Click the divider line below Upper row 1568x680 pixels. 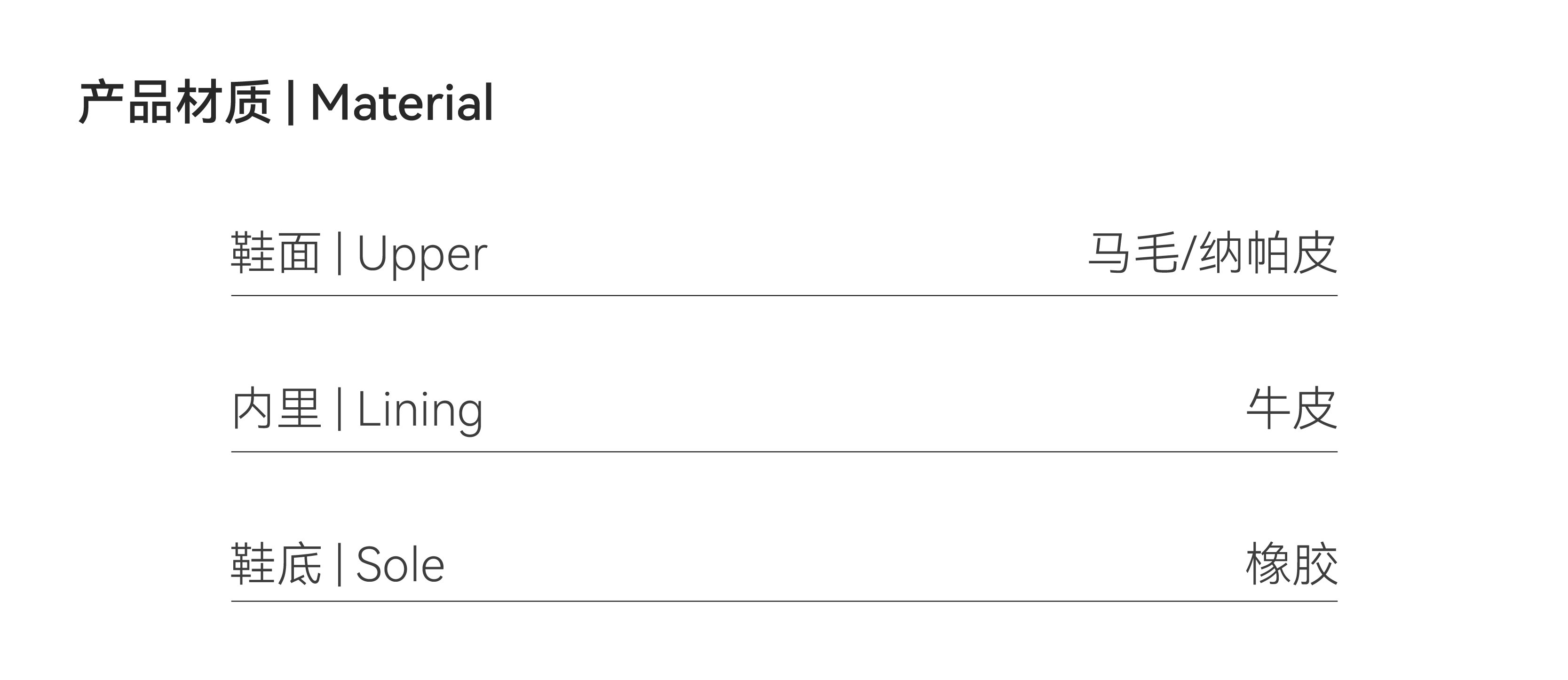784,296
